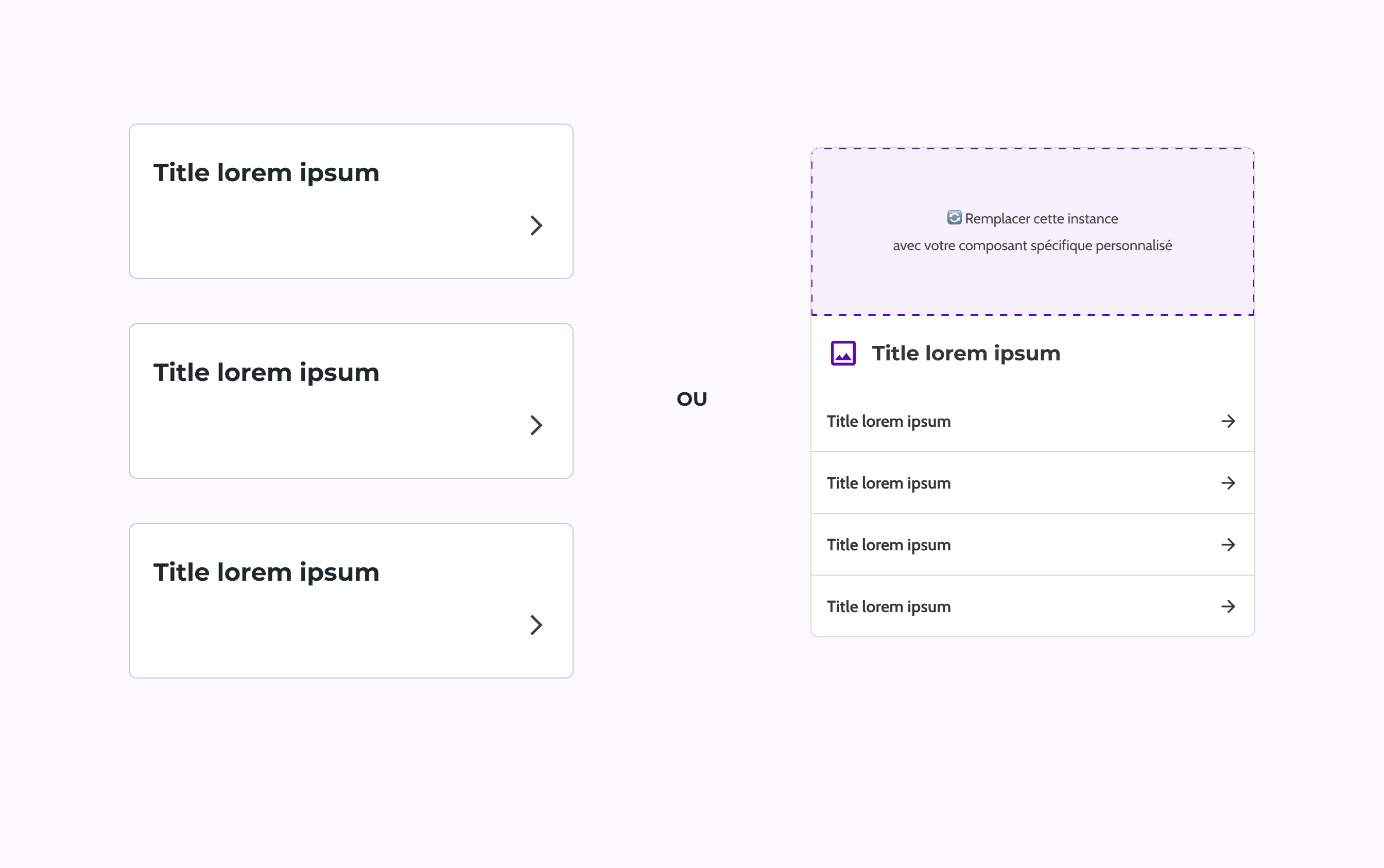Open the second list row title text
This screenshot has width=1384, height=868.
[889, 483]
